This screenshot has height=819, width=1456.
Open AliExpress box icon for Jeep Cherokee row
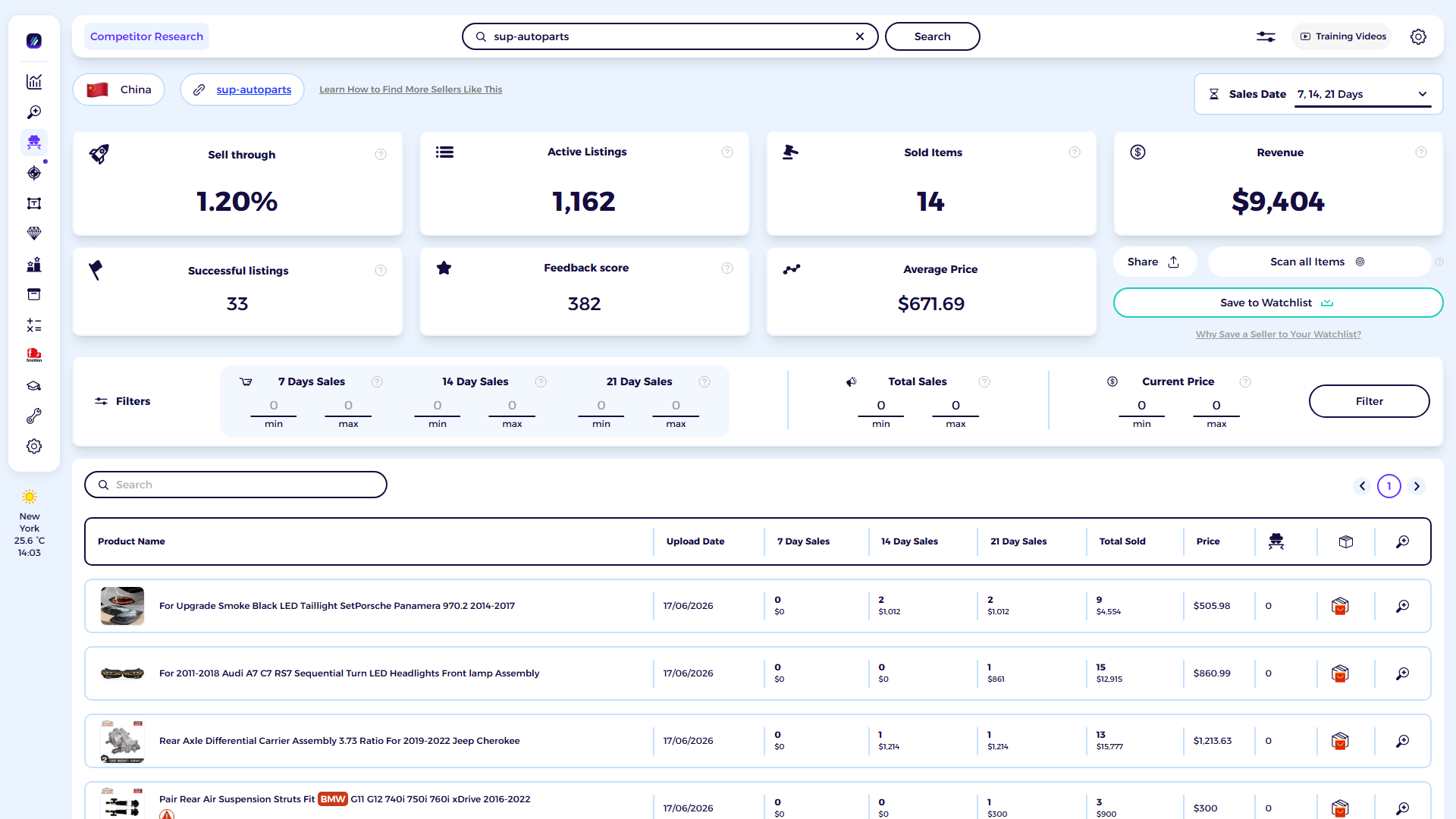click(1340, 741)
